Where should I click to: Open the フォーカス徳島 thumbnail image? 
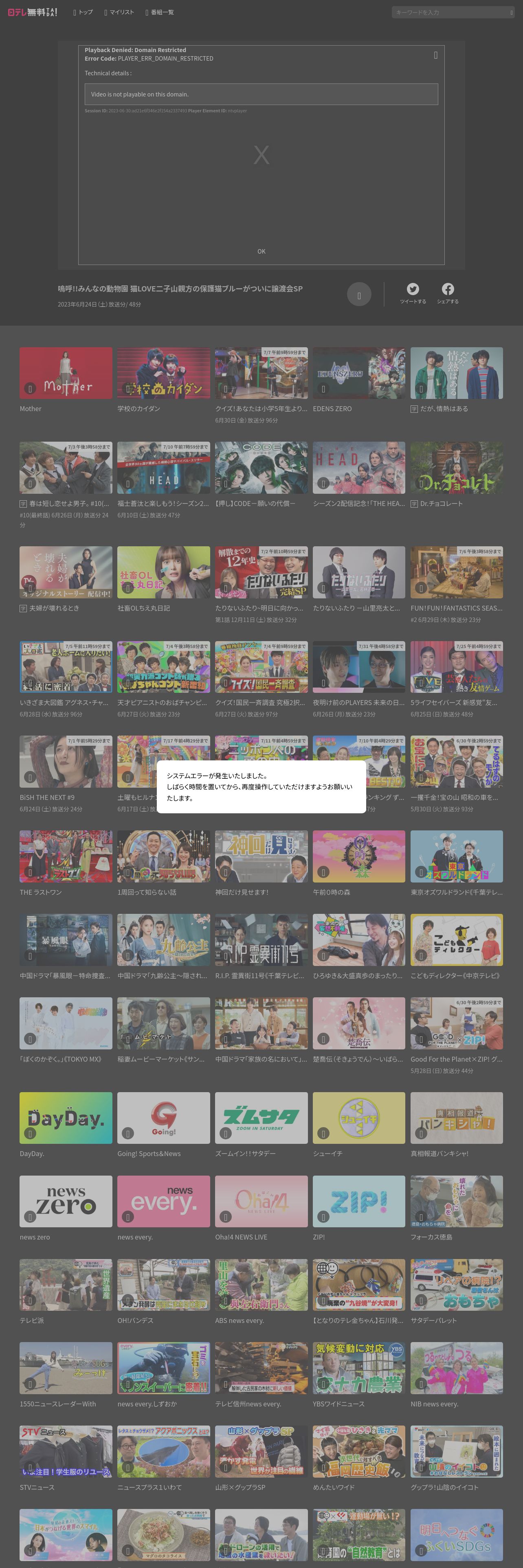[457, 1201]
